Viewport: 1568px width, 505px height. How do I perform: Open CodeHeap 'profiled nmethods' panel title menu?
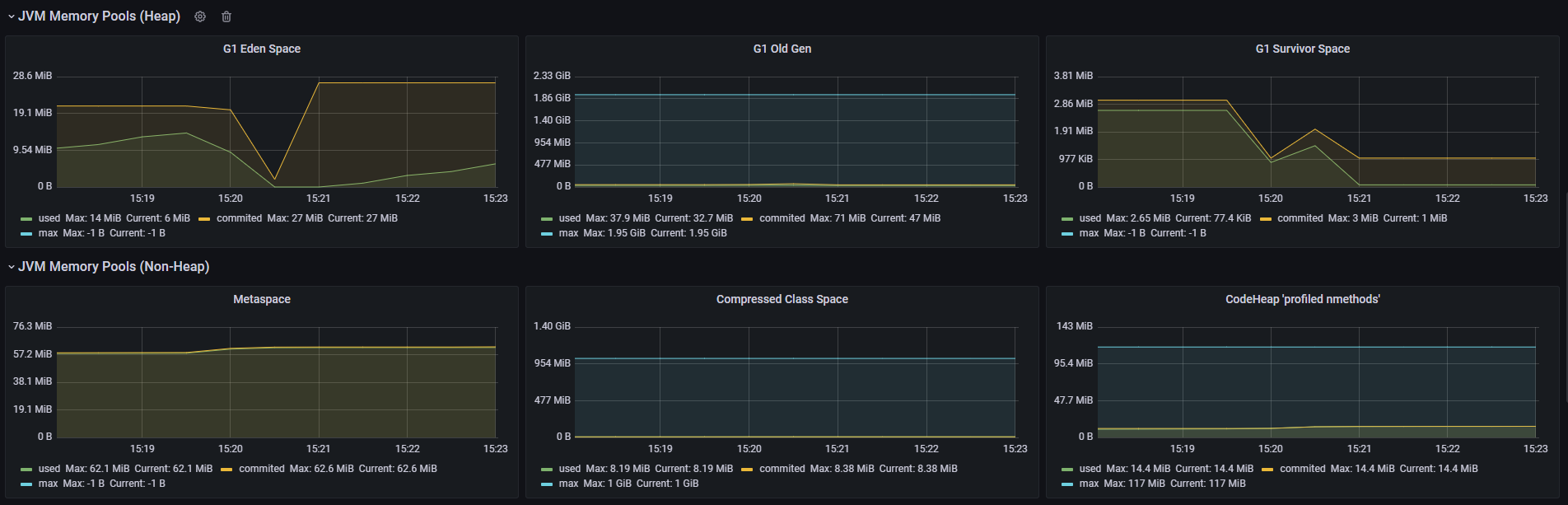point(1303,299)
